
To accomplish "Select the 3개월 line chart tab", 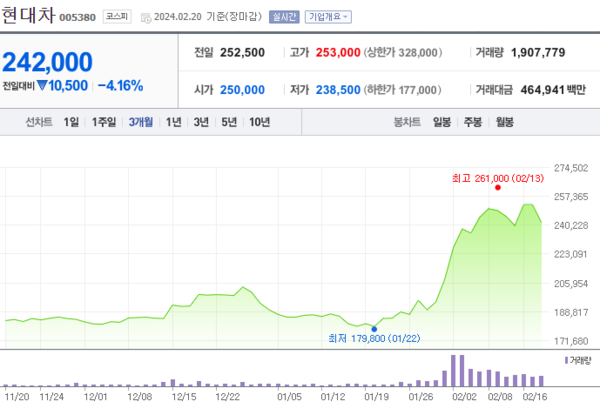I will tap(141, 122).
